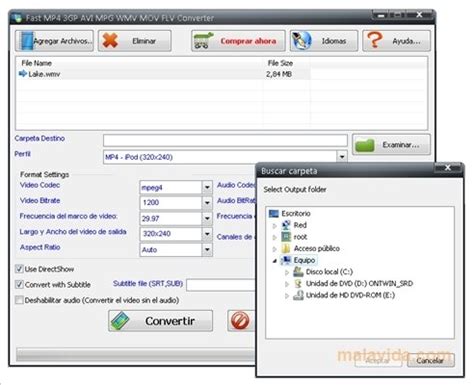474x385 pixels.
Task: Click the Agregar Archivos film icon
Action: click(x=27, y=41)
